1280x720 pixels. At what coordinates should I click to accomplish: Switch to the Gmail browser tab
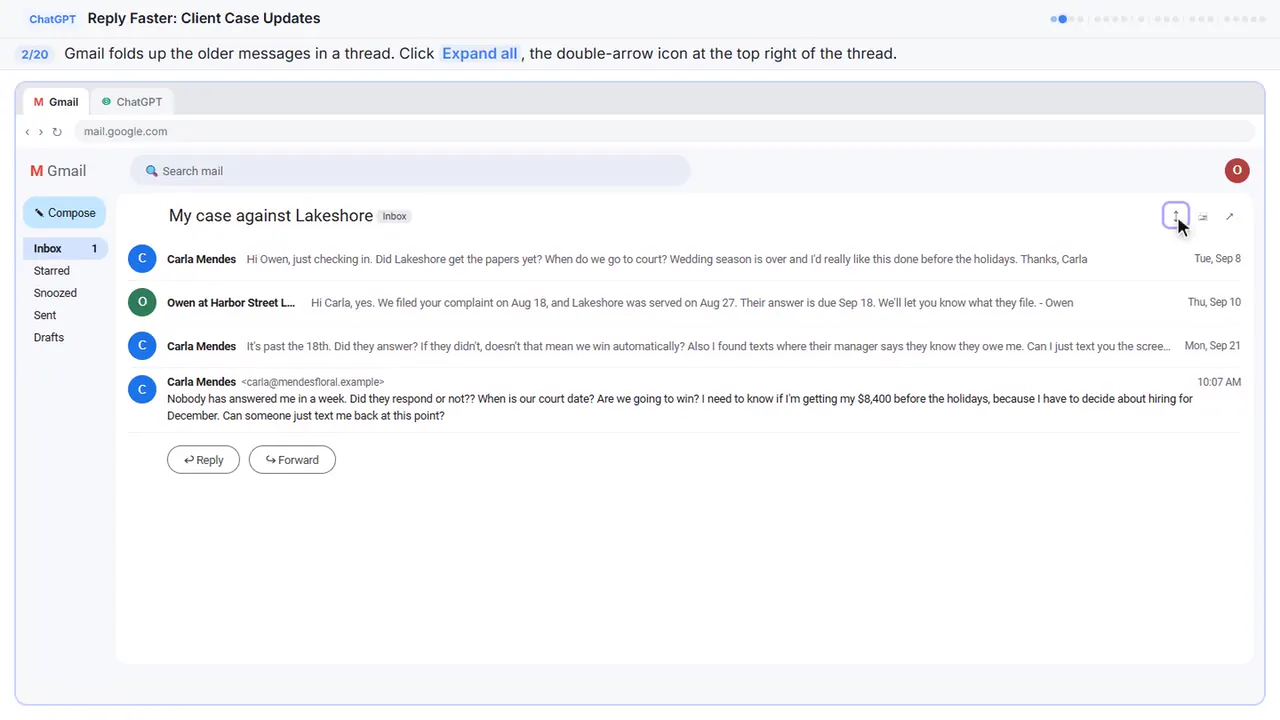click(56, 102)
